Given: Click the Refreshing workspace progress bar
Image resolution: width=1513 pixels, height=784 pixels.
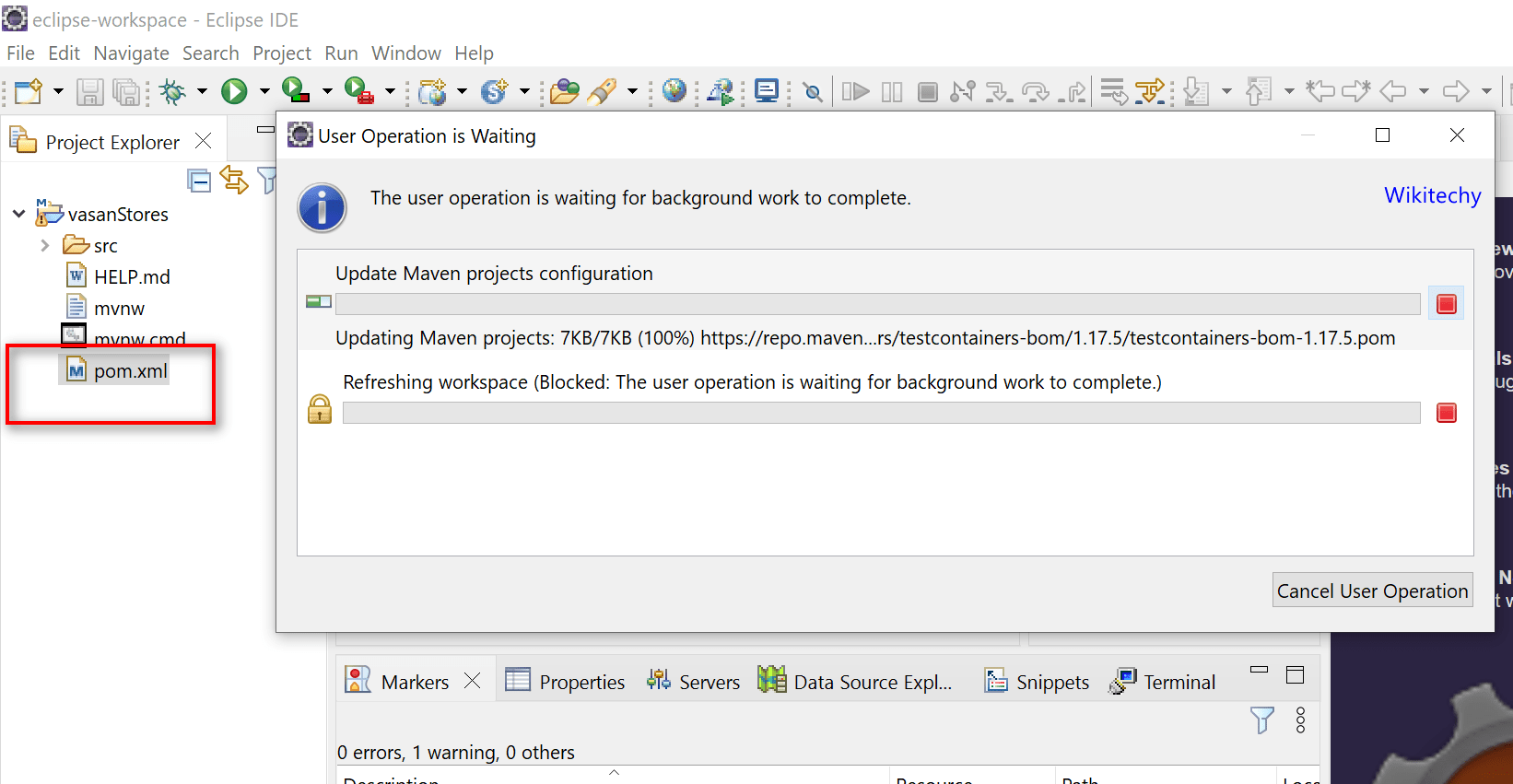Looking at the screenshot, I should pyautogui.click(x=881, y=413).
